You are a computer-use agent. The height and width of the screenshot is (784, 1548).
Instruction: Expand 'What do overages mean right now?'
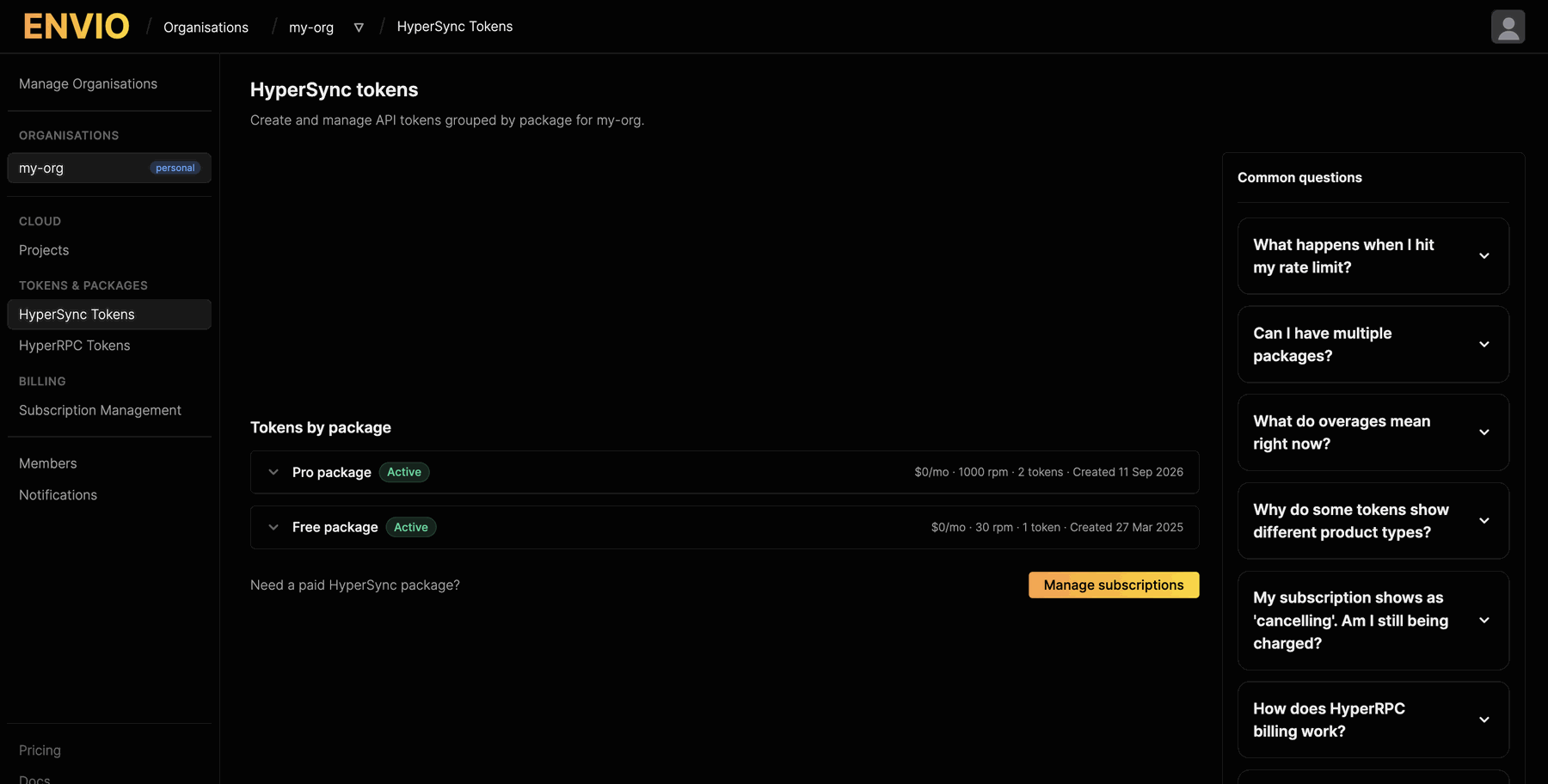(1373, 432)
